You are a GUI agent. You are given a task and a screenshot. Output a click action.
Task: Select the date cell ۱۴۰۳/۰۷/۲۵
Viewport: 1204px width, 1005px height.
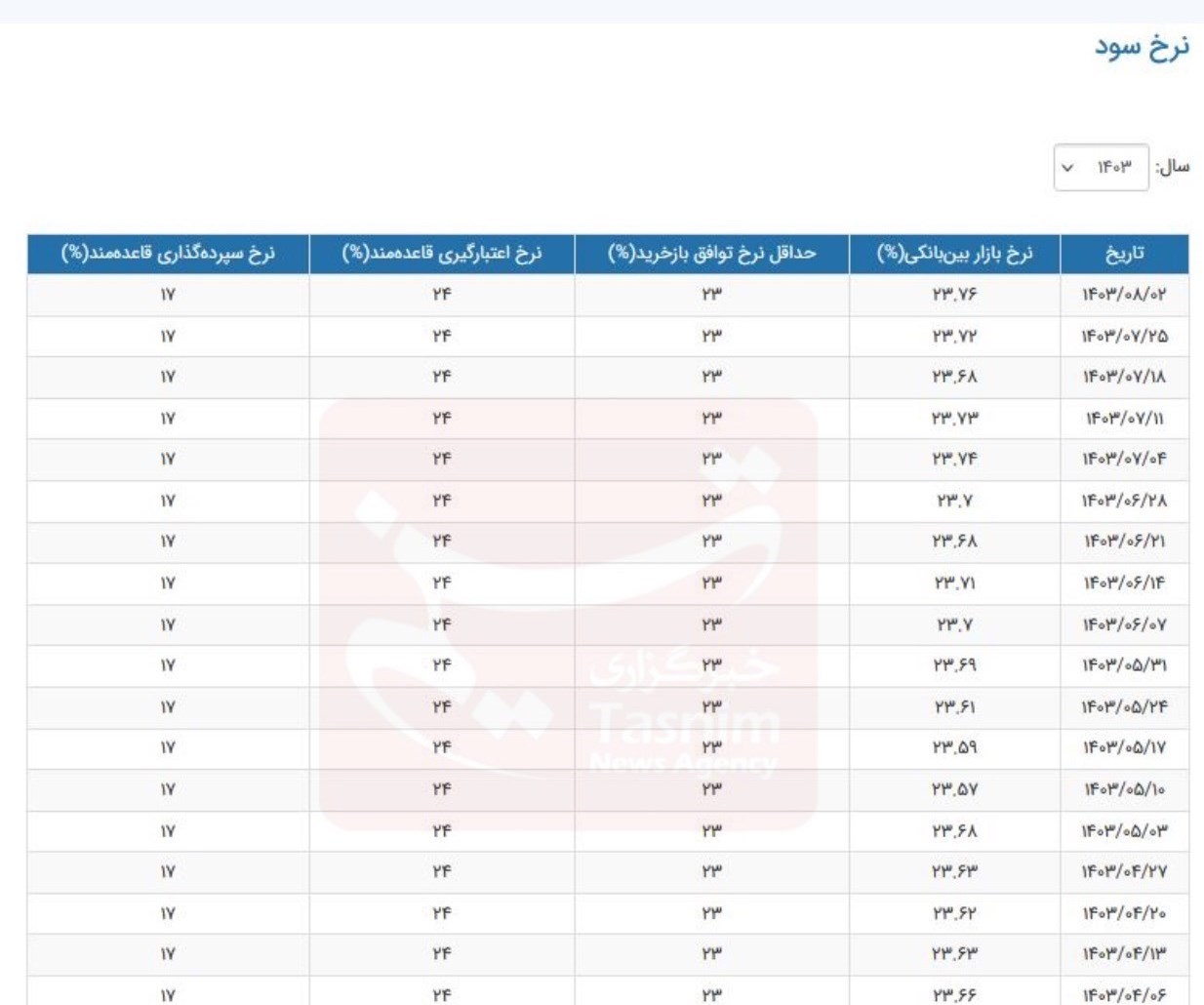[1124, 337]
